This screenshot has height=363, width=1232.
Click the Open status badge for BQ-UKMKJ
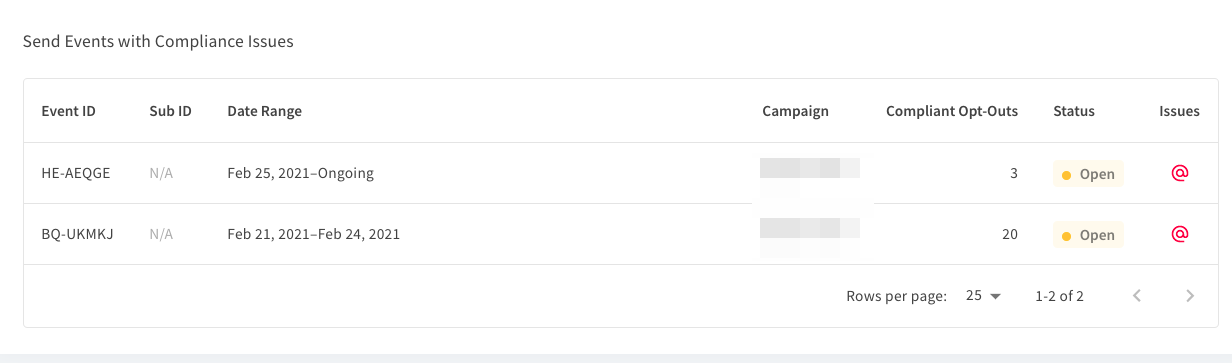(1088, 235)
